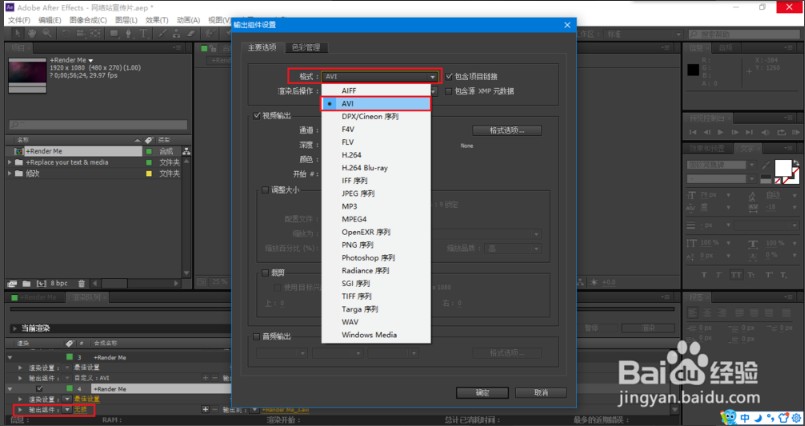
Task: Expand the +Replace your text & media folder
Action: pos(10,161)
